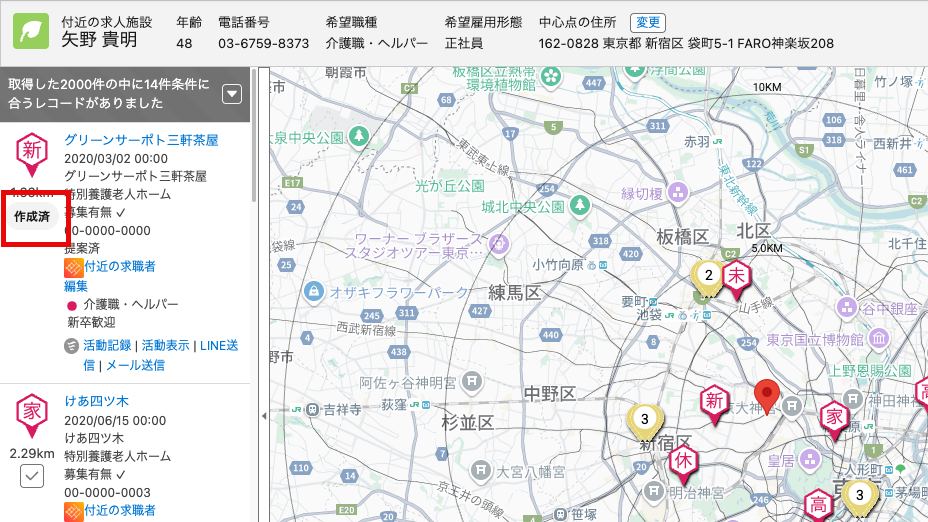Click the 作成済 status badge

pos(32,215)
